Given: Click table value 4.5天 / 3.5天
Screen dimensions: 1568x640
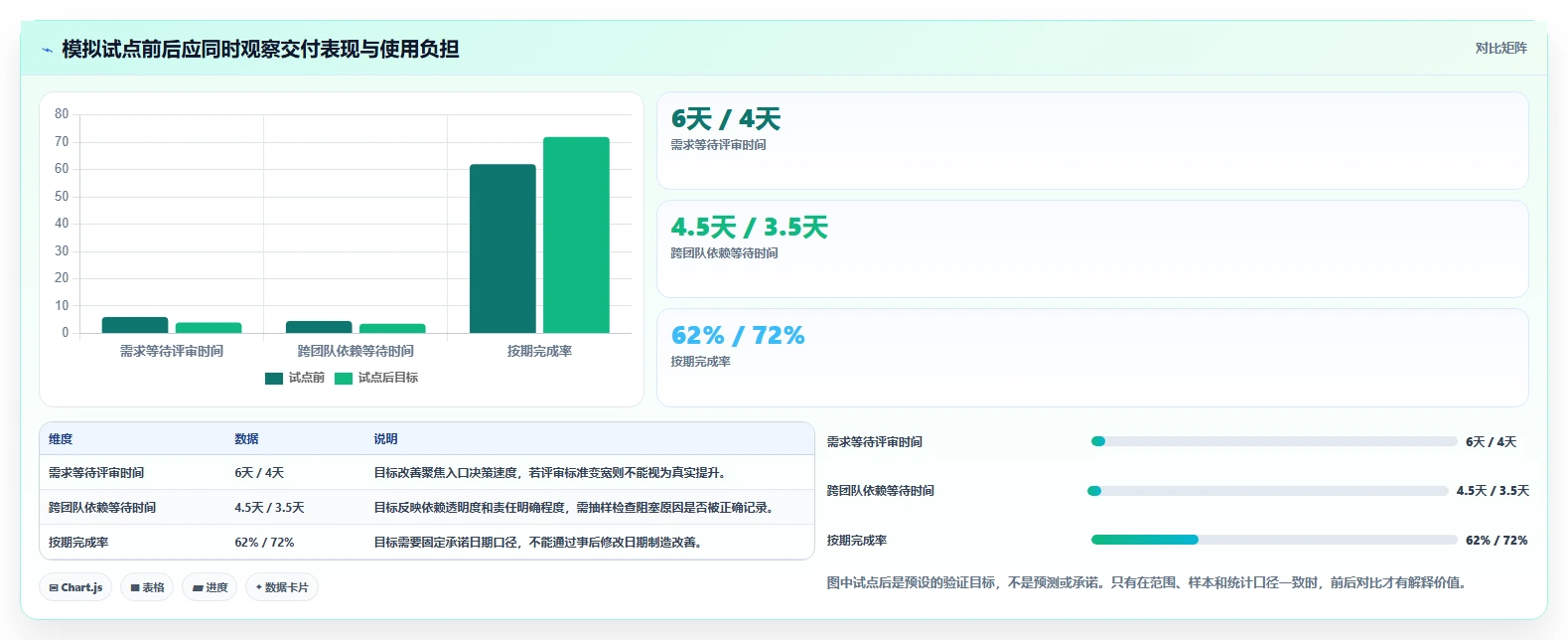Looking at the screenshot, I should (x=269, y=508).
